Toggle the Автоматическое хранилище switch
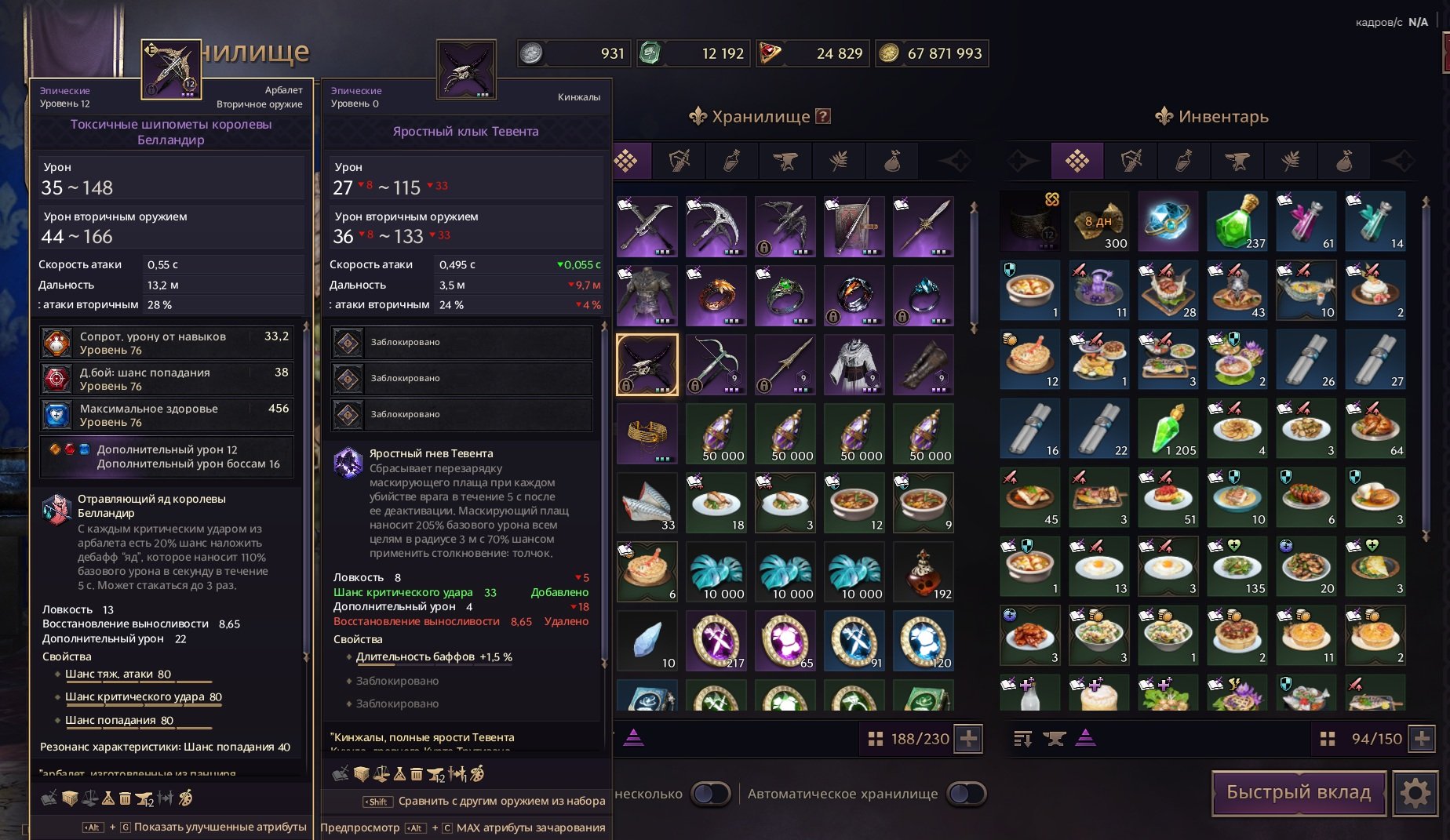The width and height of the screenshot is (1450, 840). [x=966, y=794]
